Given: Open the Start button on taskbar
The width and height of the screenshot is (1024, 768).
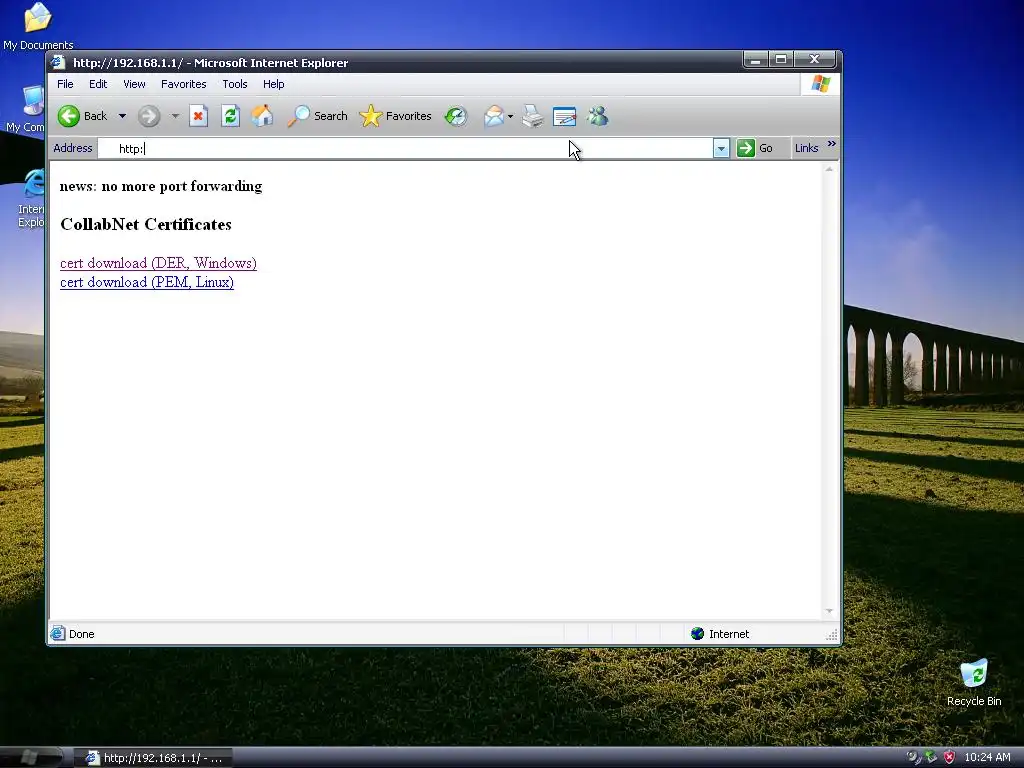Looking at the screenshot, I should (31, 758).
